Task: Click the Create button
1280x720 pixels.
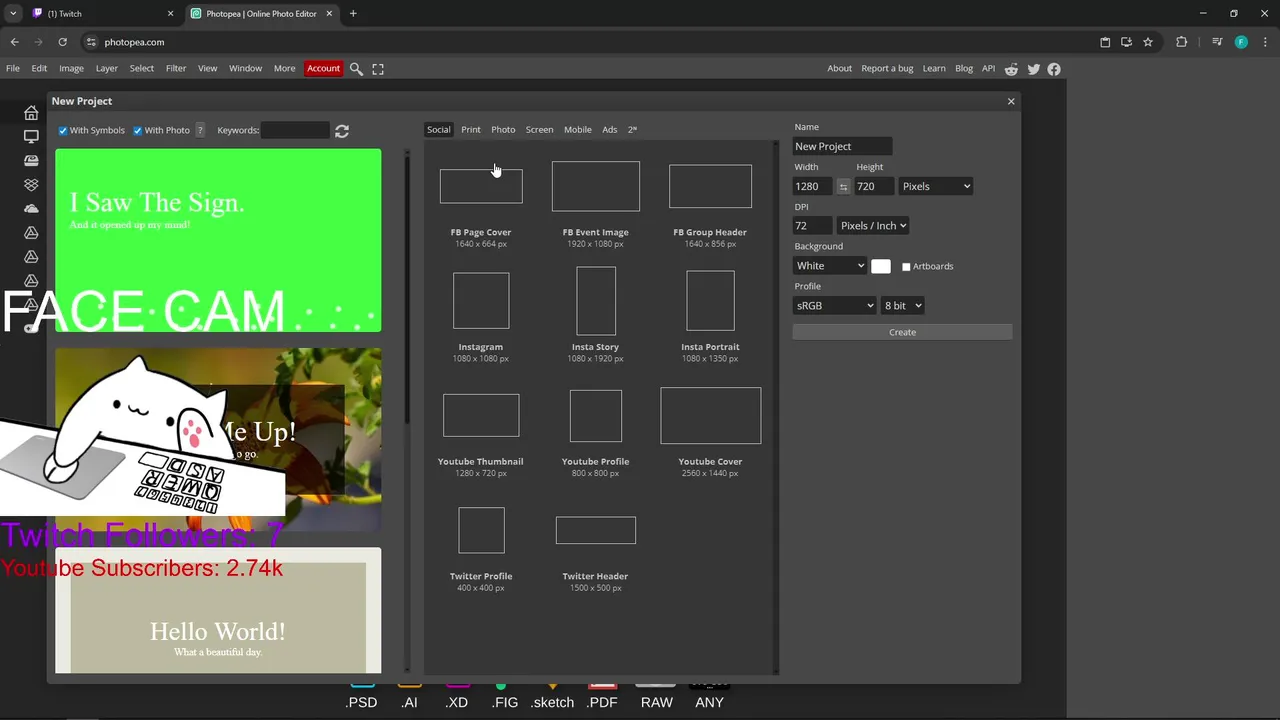Action: (902, 332)
